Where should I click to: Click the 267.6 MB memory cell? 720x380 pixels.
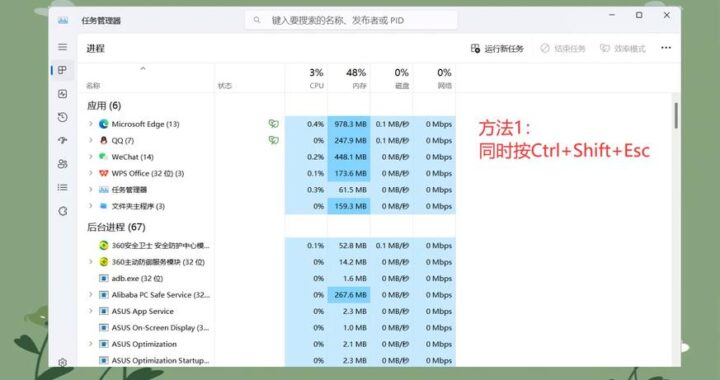pos(349,295)
